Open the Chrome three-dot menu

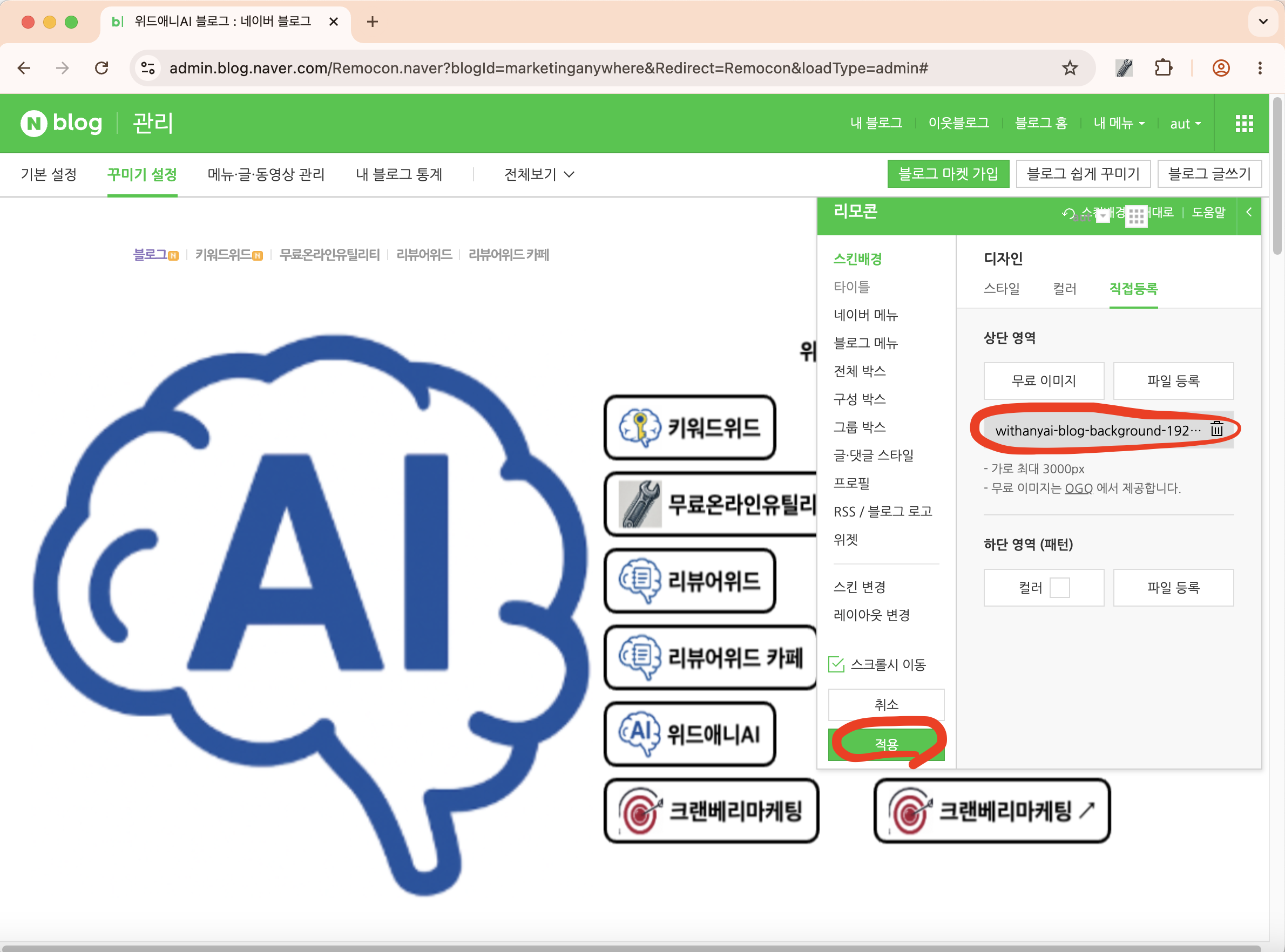point(1260,68)
